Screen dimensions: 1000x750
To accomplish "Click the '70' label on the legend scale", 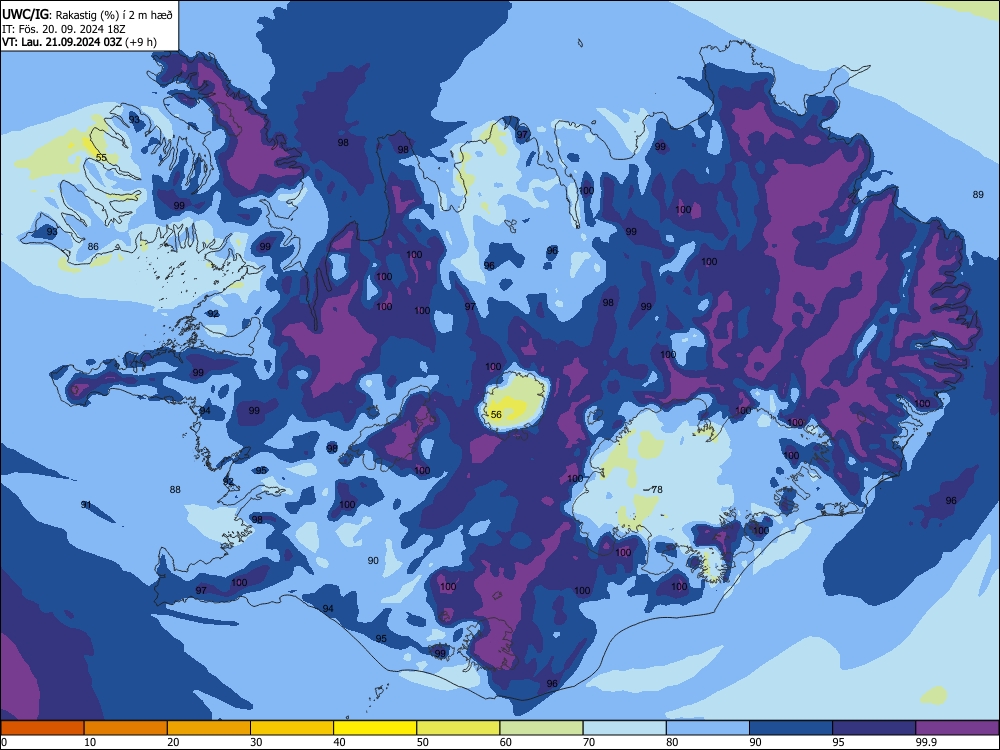I will [x=589, y=742].
